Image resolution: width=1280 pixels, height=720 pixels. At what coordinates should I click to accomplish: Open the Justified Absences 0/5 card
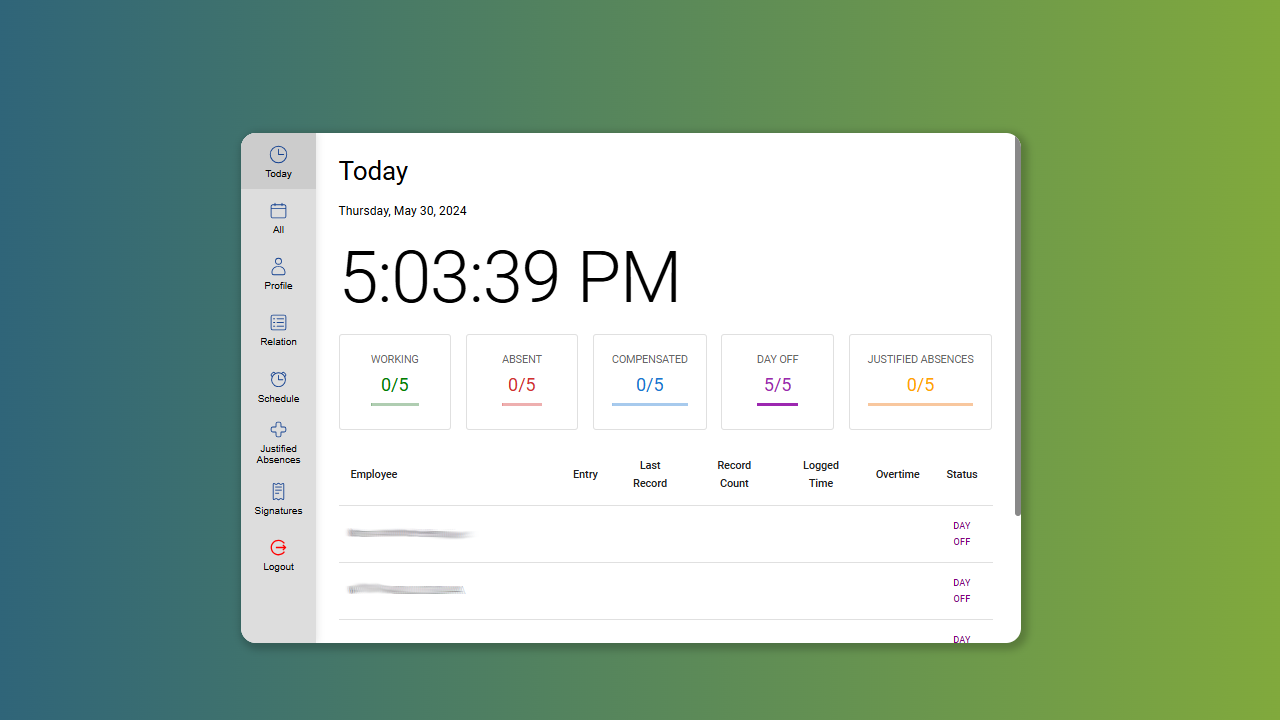[920, 382]
